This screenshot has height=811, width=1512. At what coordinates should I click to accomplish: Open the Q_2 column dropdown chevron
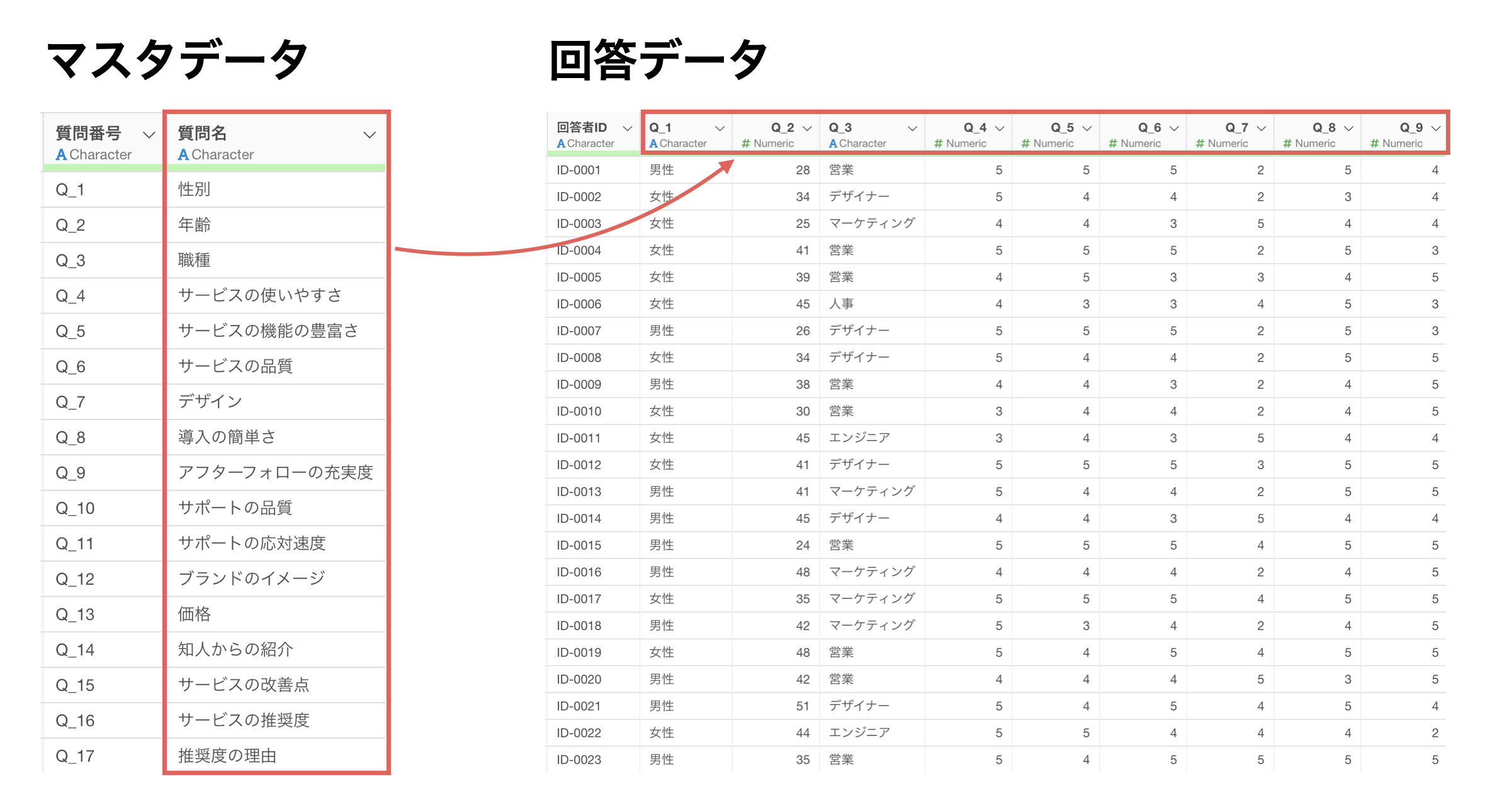(x=807, y=128)
